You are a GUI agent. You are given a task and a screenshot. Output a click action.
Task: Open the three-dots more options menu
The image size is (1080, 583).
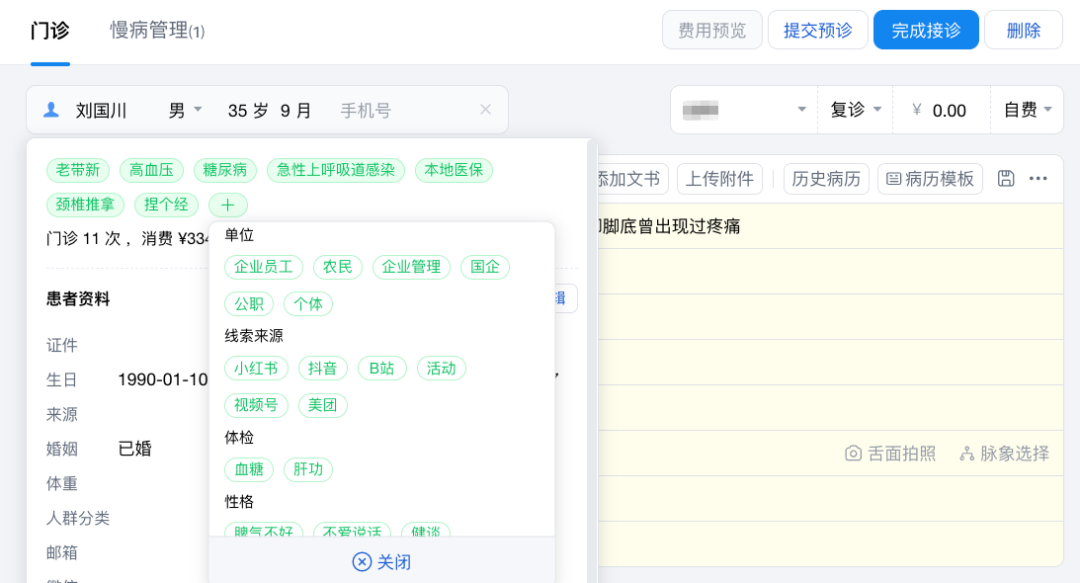click(x=1038, y=179)
